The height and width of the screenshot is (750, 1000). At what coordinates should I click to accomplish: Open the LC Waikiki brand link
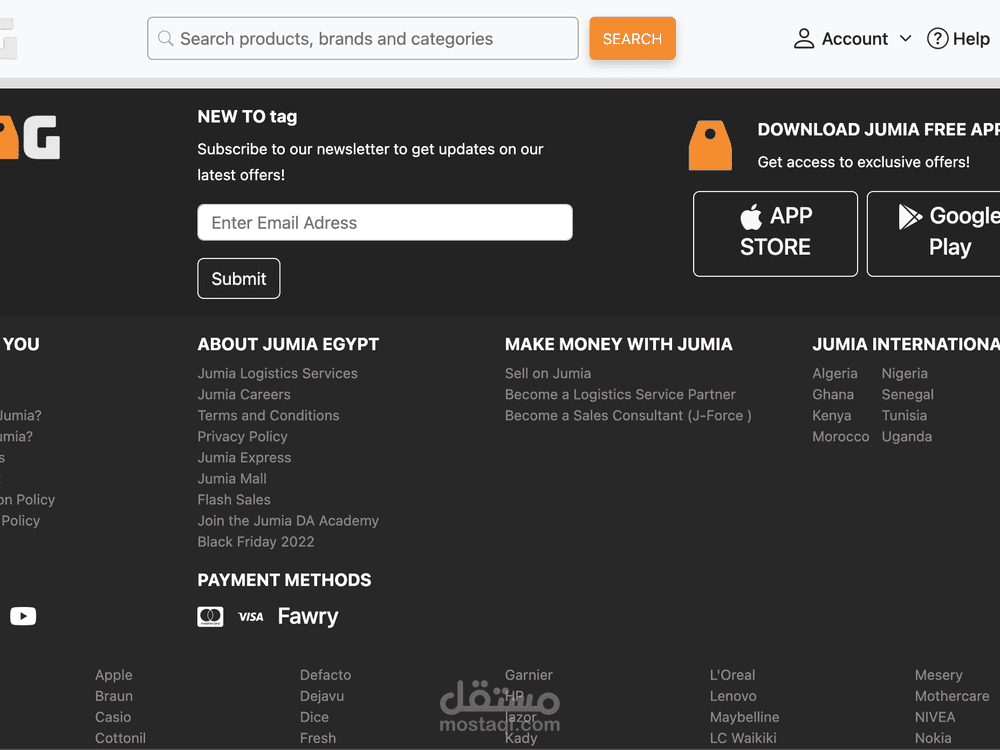tap(743, 738)
